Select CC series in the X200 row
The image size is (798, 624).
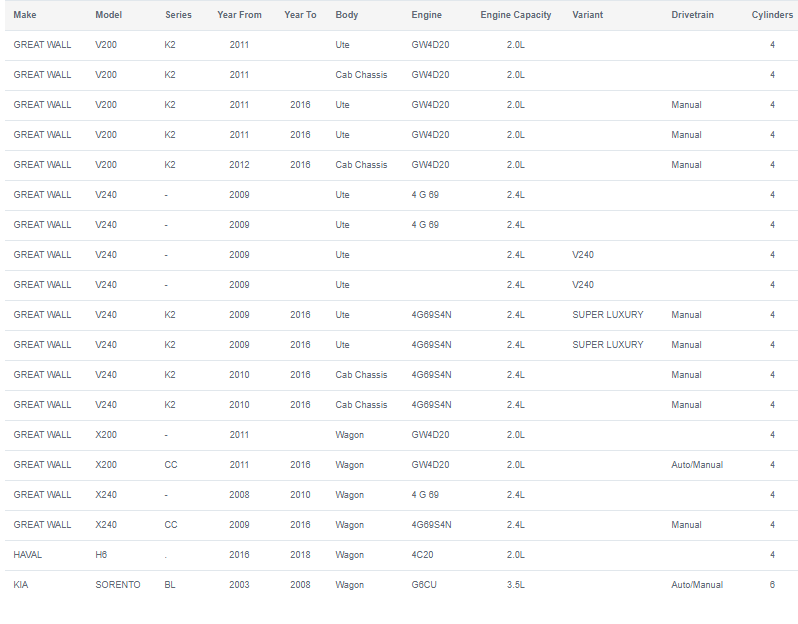click(171, 465)
